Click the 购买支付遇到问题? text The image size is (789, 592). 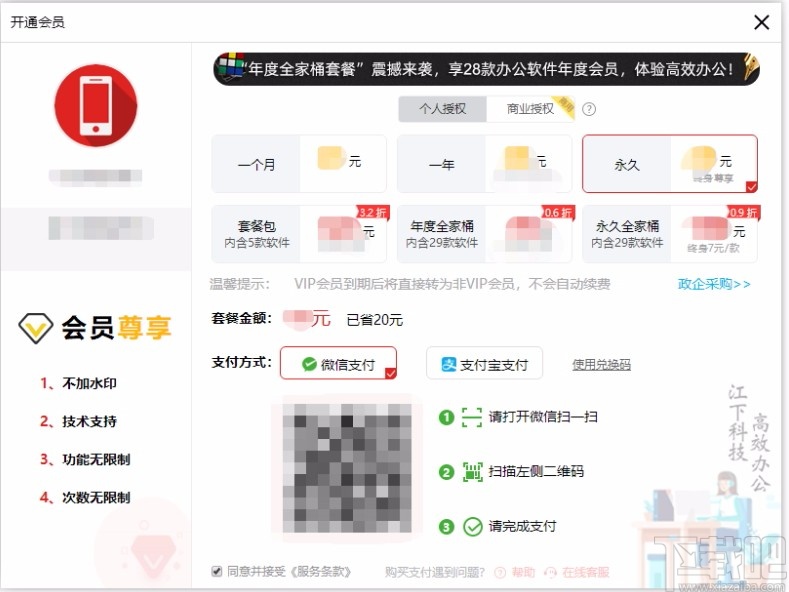pos(435,572)
